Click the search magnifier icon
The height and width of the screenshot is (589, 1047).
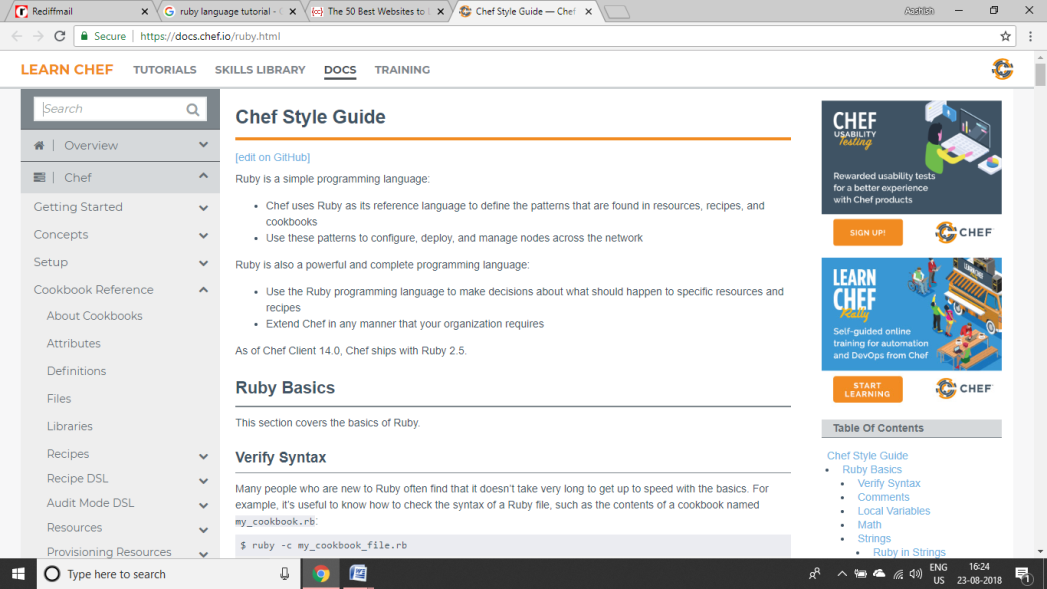click(x=193, y=110)
